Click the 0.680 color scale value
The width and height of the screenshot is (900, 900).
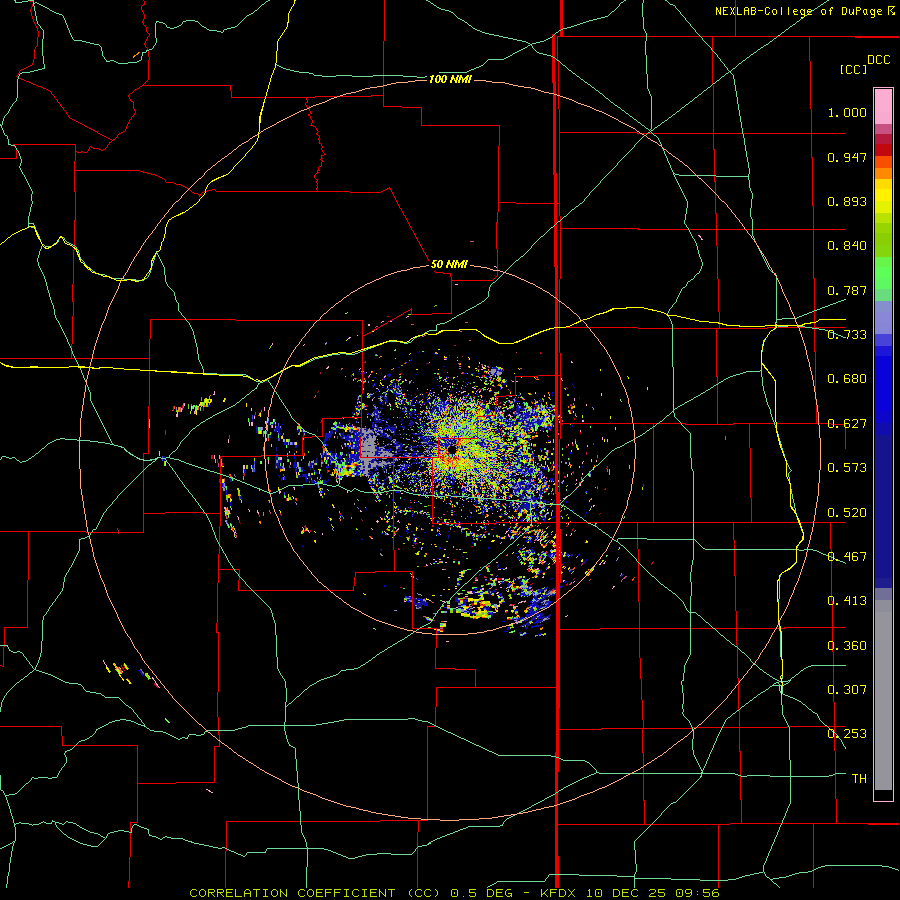pos(847,379)
